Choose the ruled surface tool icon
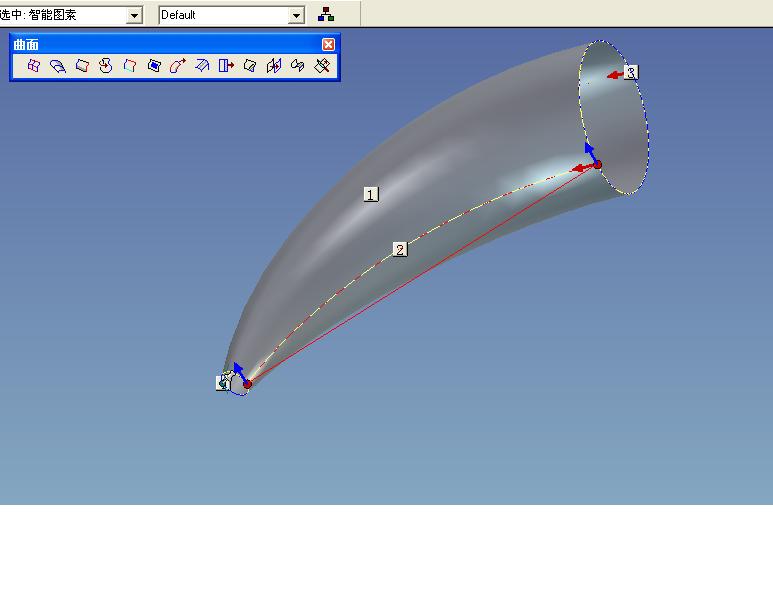This screenshot has width=773, height=607. point(82,66)
